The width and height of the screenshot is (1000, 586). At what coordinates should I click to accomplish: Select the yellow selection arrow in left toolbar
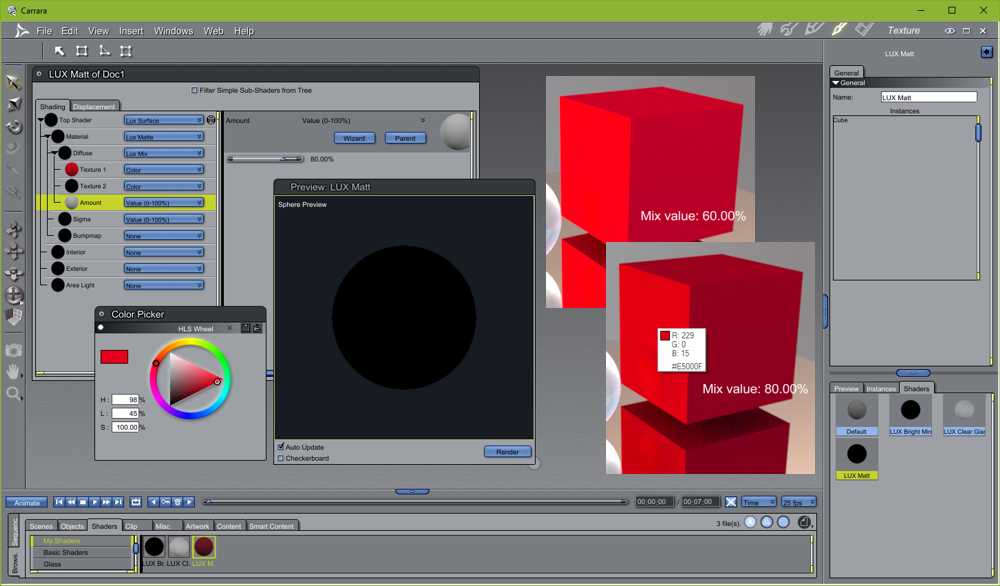tap(13, 82)
